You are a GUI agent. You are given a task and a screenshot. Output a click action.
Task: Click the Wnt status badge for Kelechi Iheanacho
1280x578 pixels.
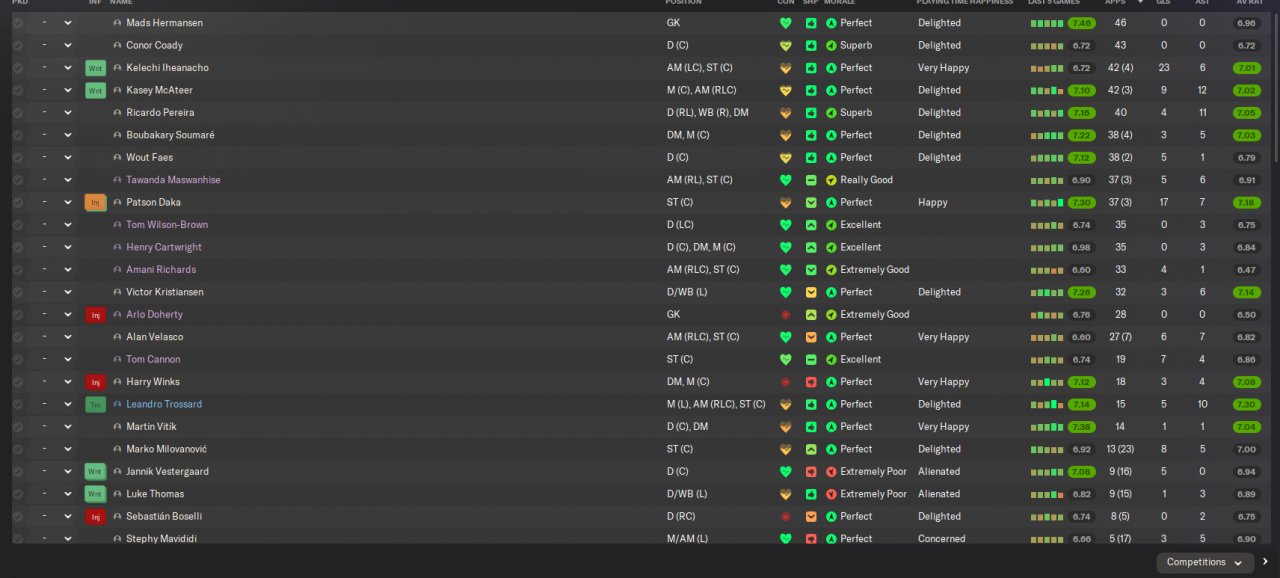click(95, 68)
